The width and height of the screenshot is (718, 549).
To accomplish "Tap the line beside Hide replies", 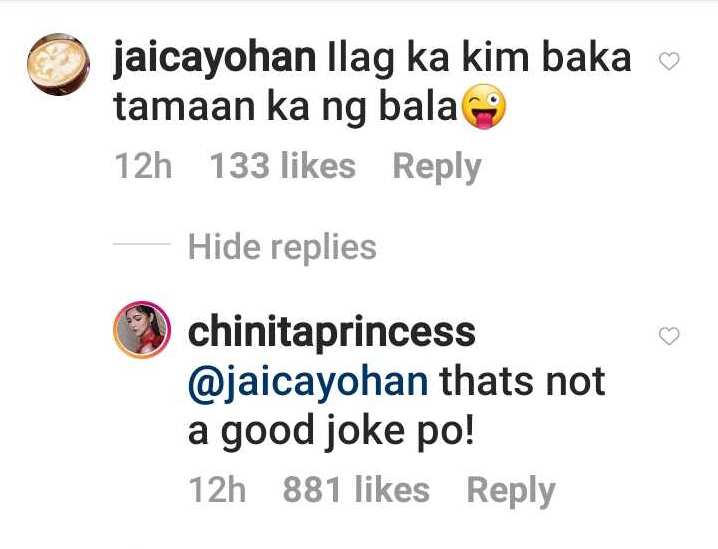I will click(141, 244).
